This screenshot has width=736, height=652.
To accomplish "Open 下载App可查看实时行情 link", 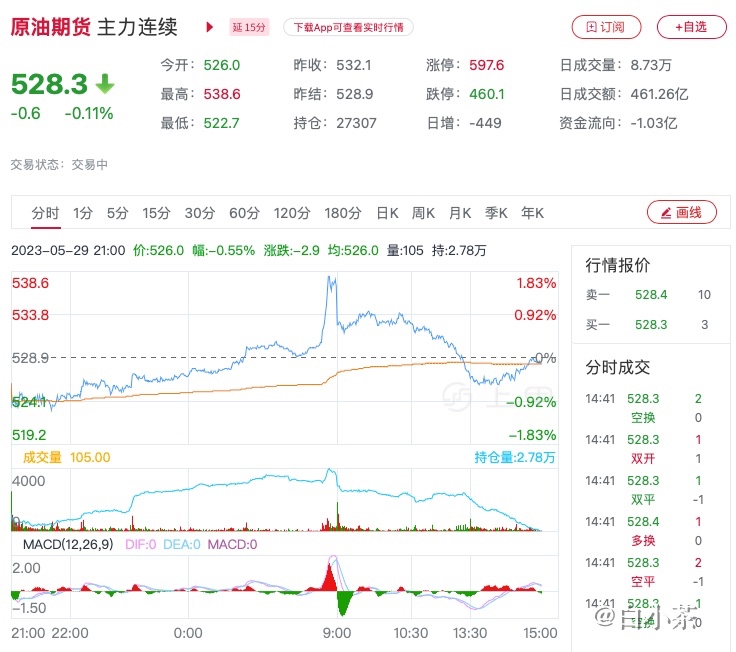I will 348,27.
